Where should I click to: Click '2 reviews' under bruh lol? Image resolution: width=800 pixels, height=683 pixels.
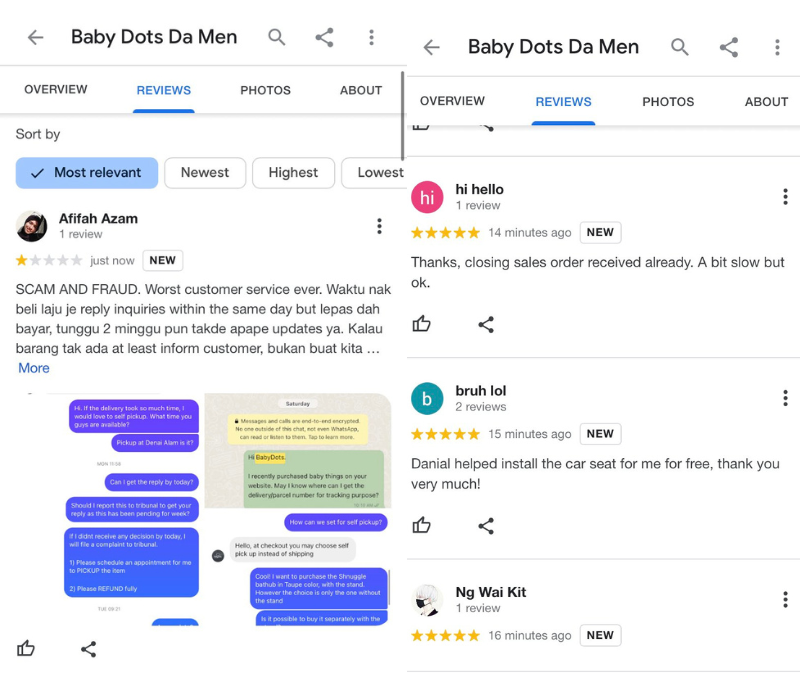coord(481,407)
